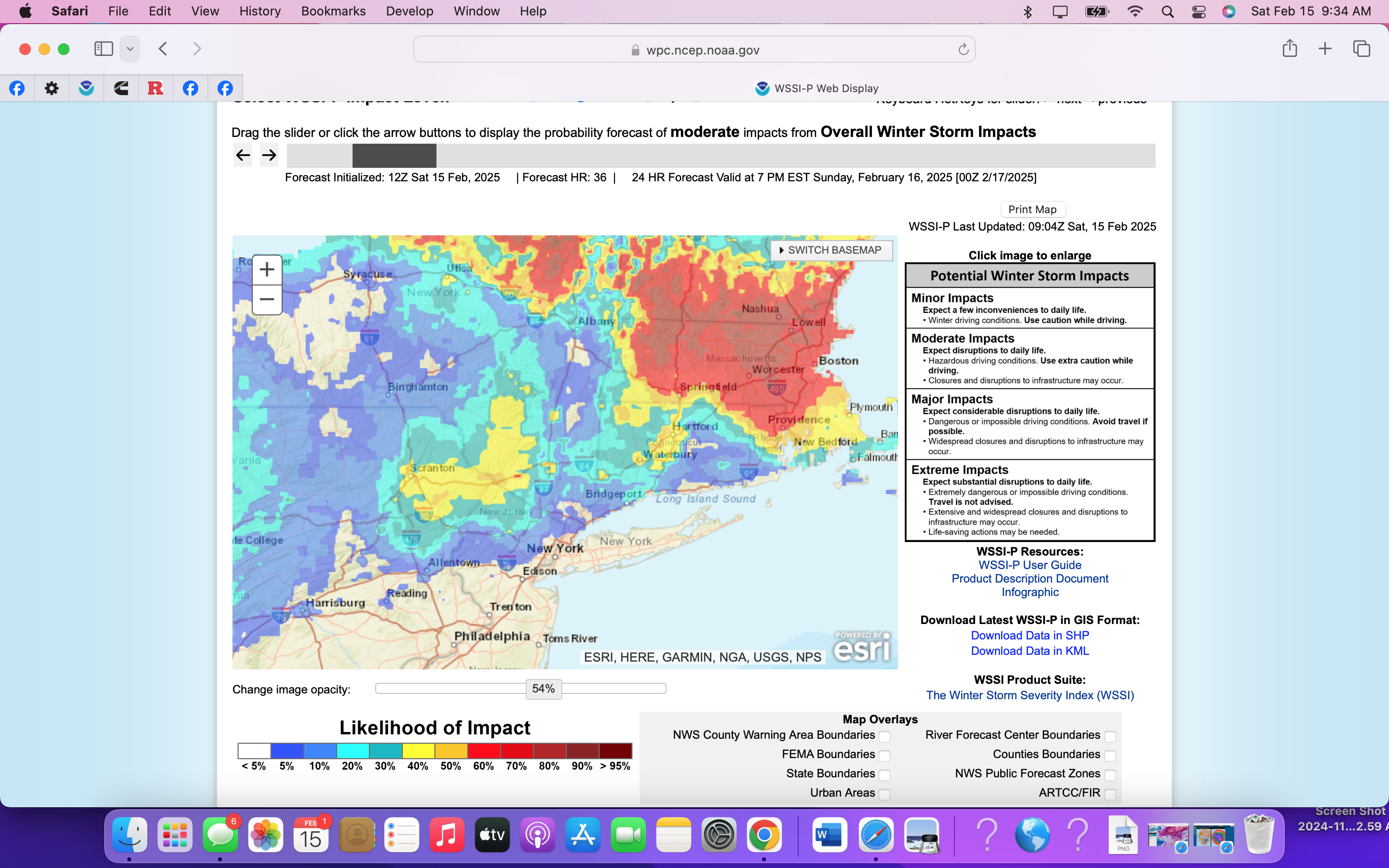This screenshot has height=868, width=1389.
Task: Open Podcasts from the Dock
Action: click(537, 835)
